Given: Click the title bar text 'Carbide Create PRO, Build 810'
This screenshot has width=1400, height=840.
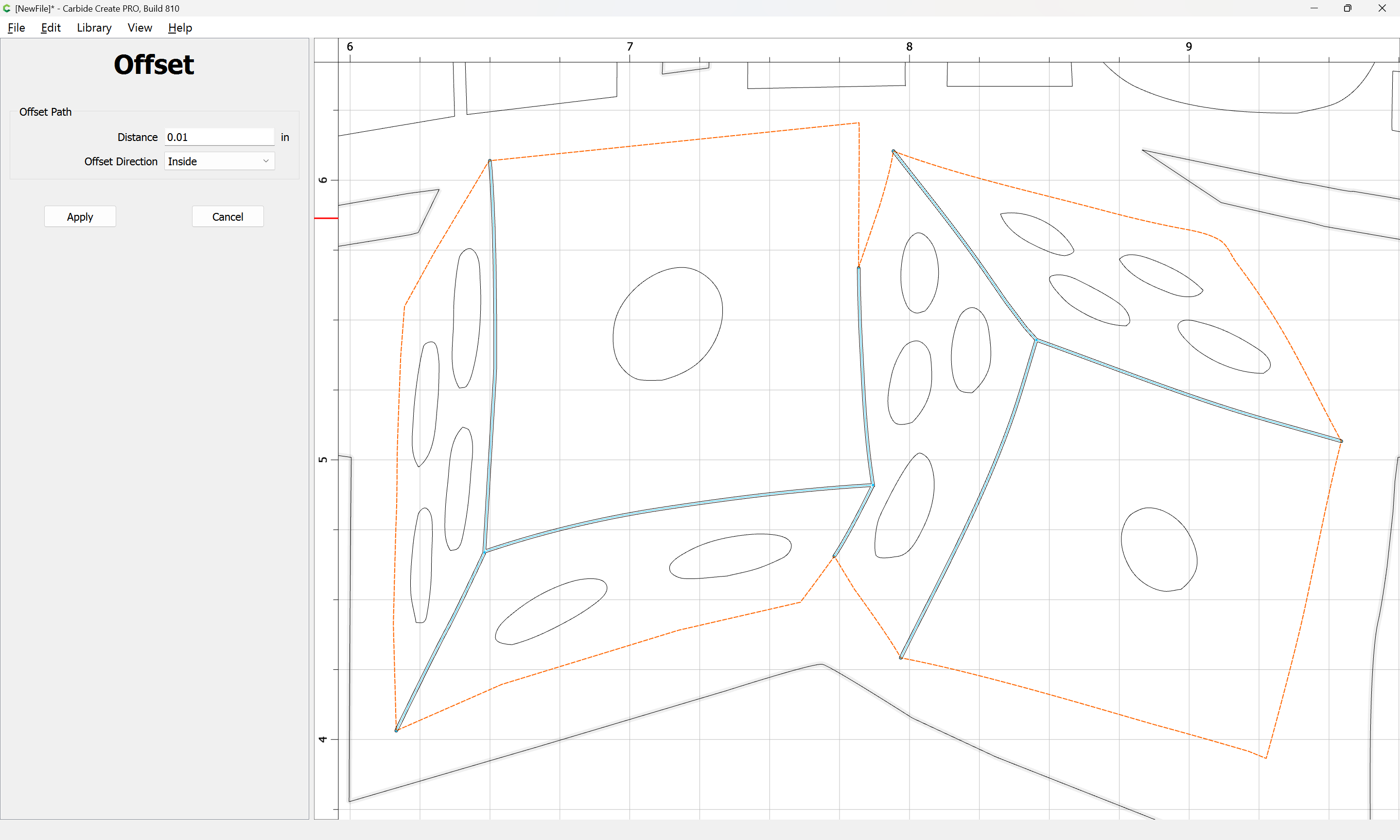Looking at the screenshot, I should point(121,8).
